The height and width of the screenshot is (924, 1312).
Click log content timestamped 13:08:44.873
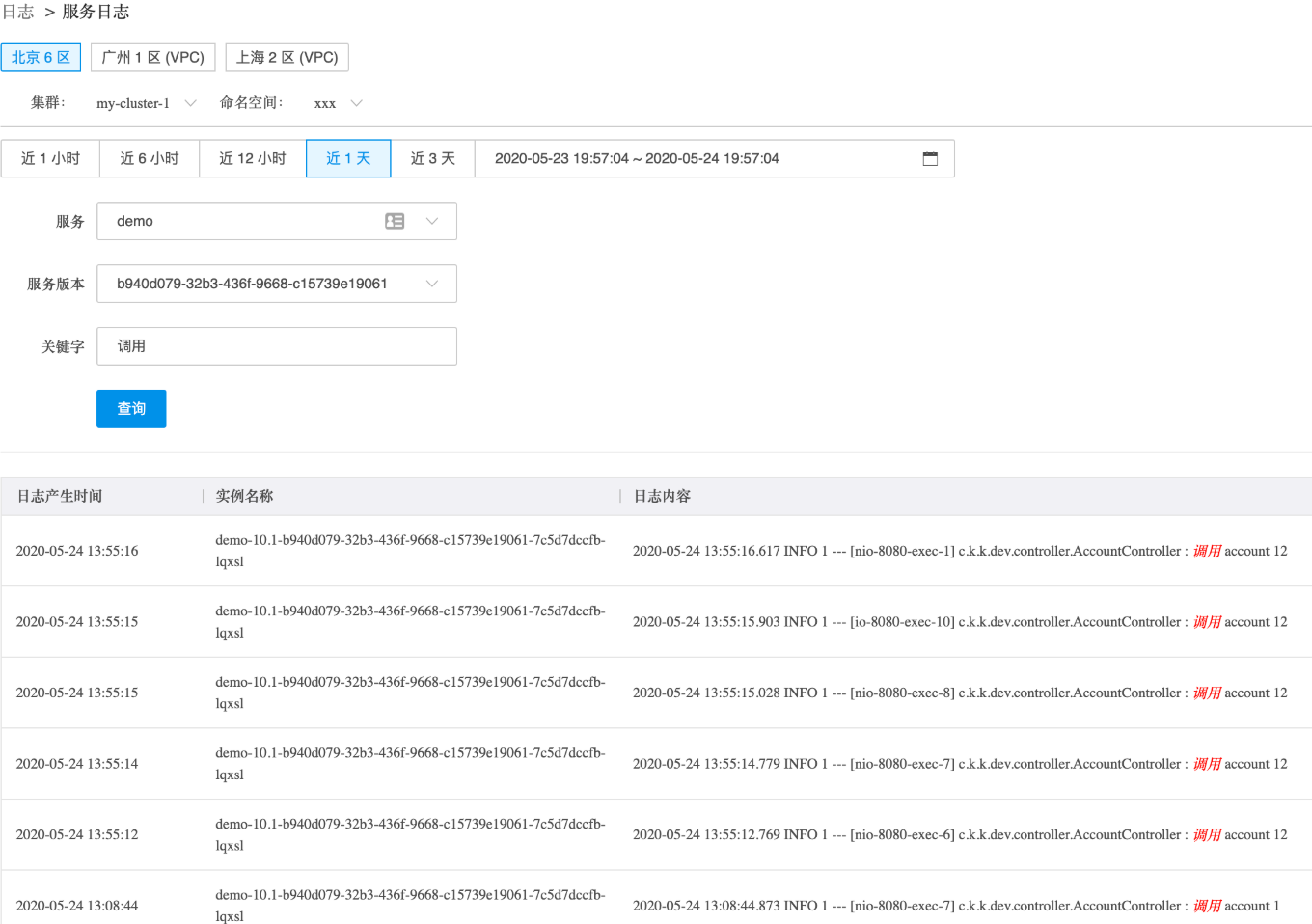pyautogui.click(x=956, y=906)
